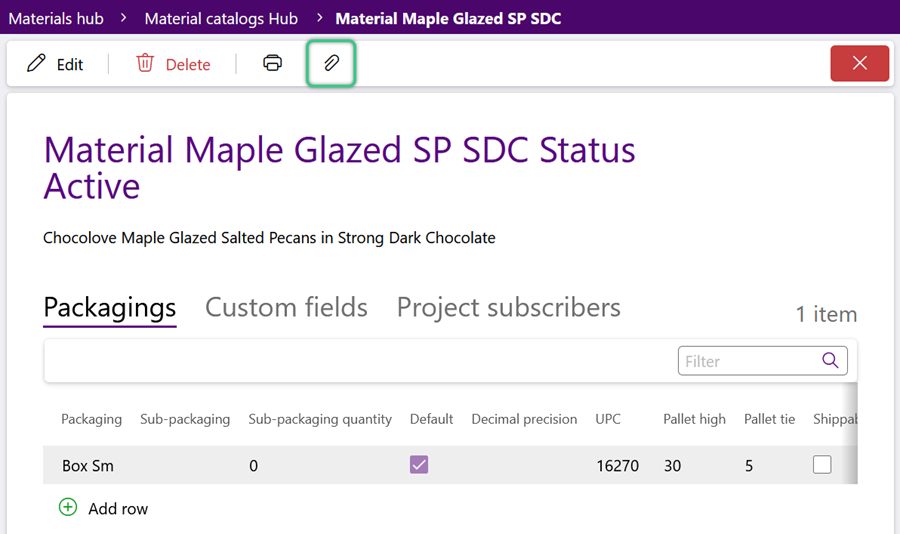This screenshot has width=900, height=534.
Task: Uncheck the Default checkbox for Box Sm
Action: [x=419, y=465]
